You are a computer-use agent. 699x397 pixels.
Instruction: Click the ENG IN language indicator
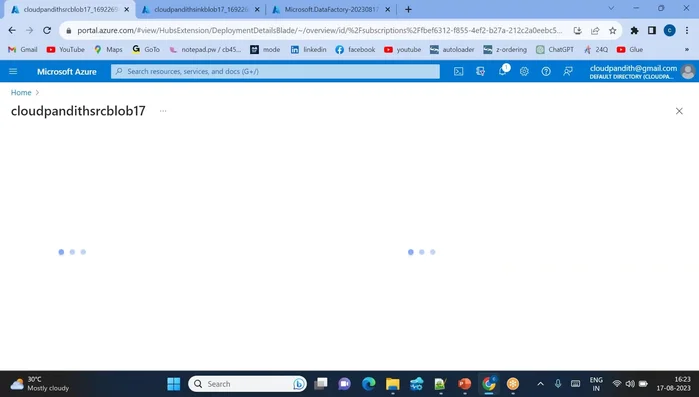coord(596,384)
